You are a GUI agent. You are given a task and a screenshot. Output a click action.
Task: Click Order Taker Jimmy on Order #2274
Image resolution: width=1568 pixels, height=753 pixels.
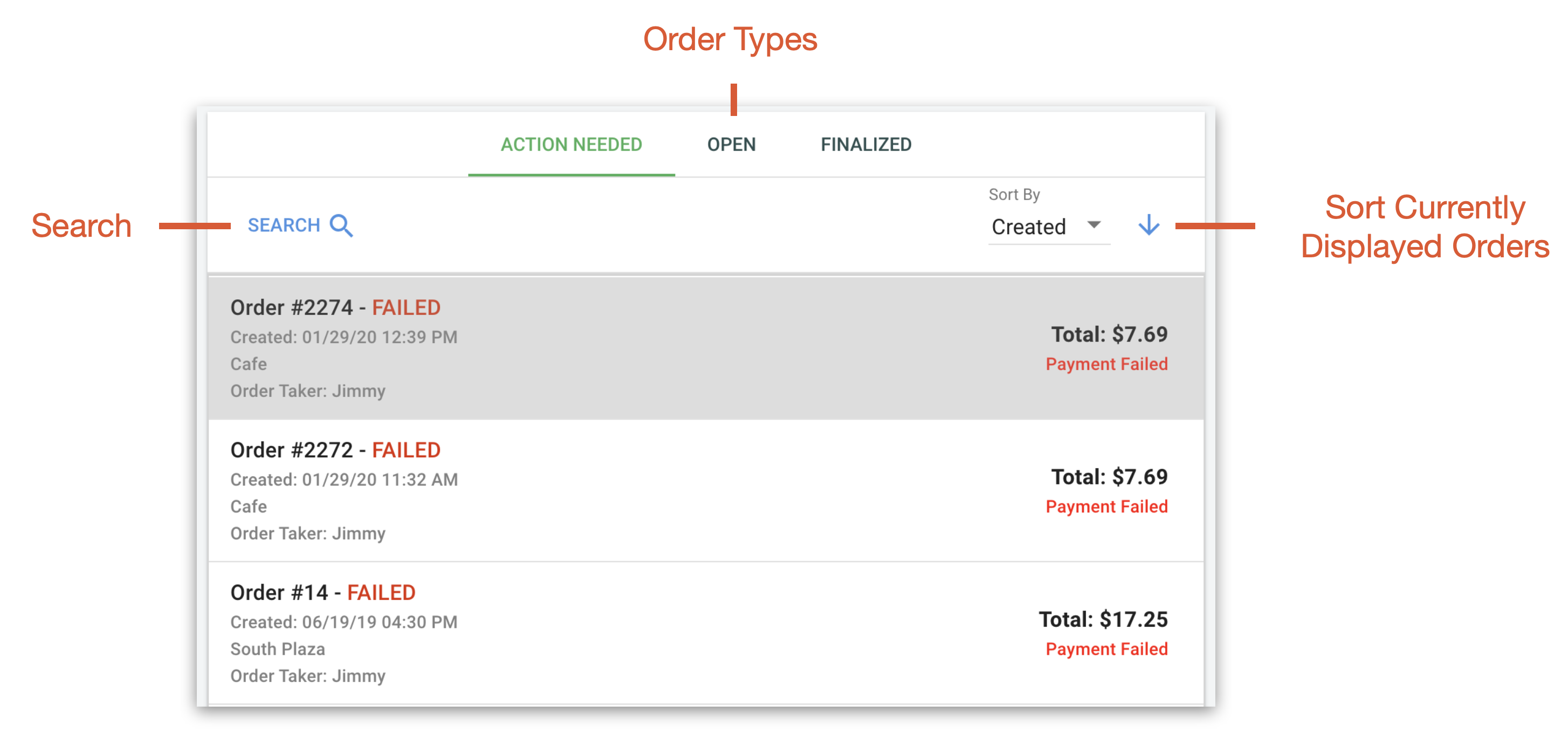pyautogui.click(x=307, y=391)
